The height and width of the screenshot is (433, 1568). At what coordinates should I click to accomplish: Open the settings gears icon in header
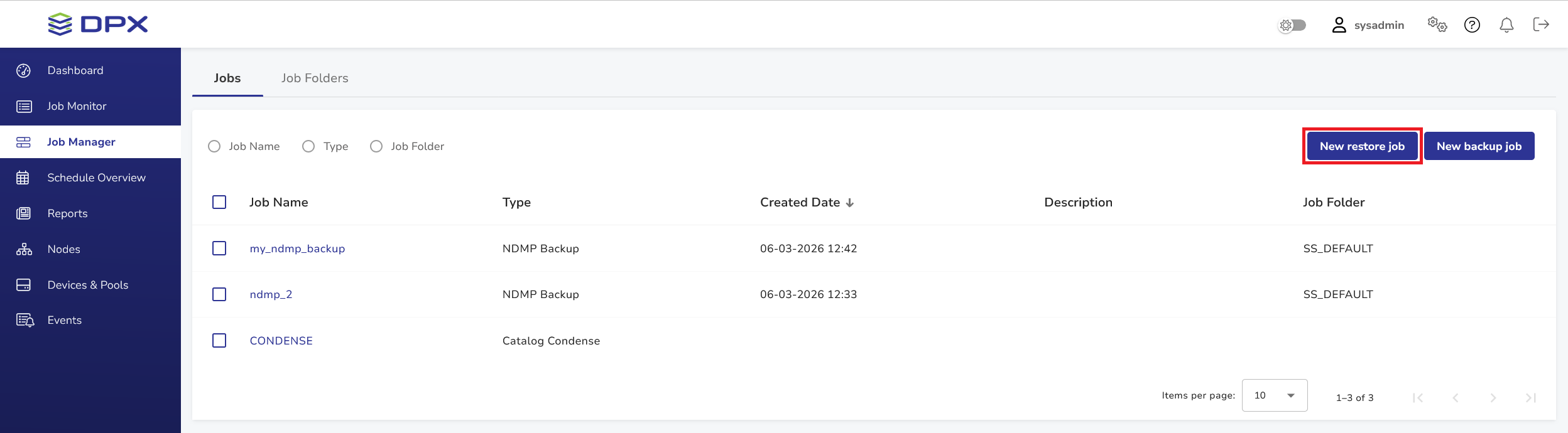coord(1437,24)
